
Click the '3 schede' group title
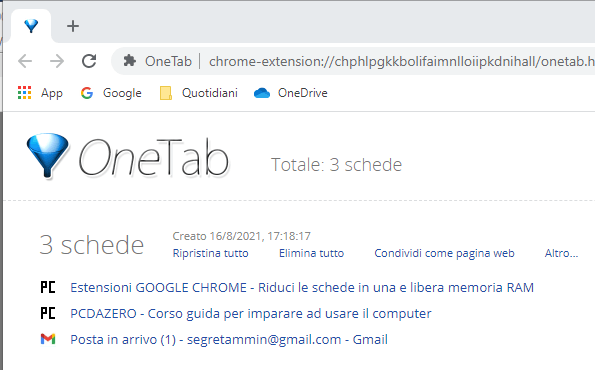point(92,245)
